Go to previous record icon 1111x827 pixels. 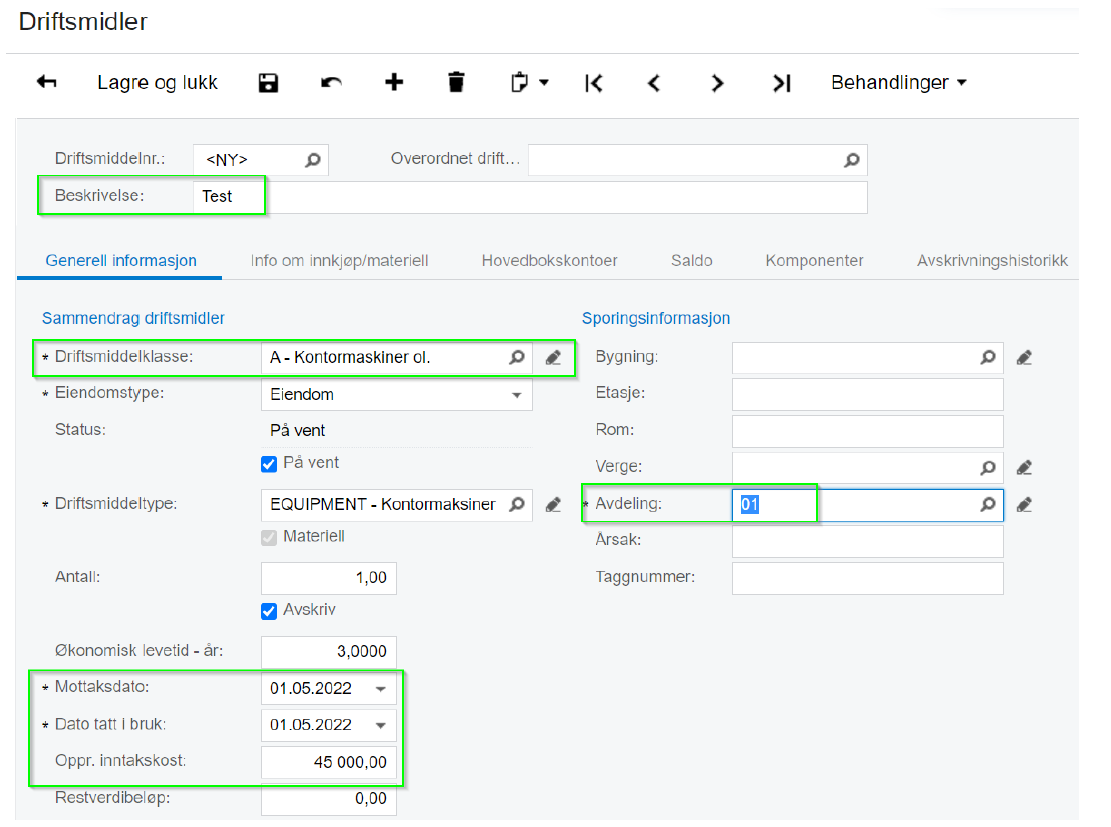point(654,83)
